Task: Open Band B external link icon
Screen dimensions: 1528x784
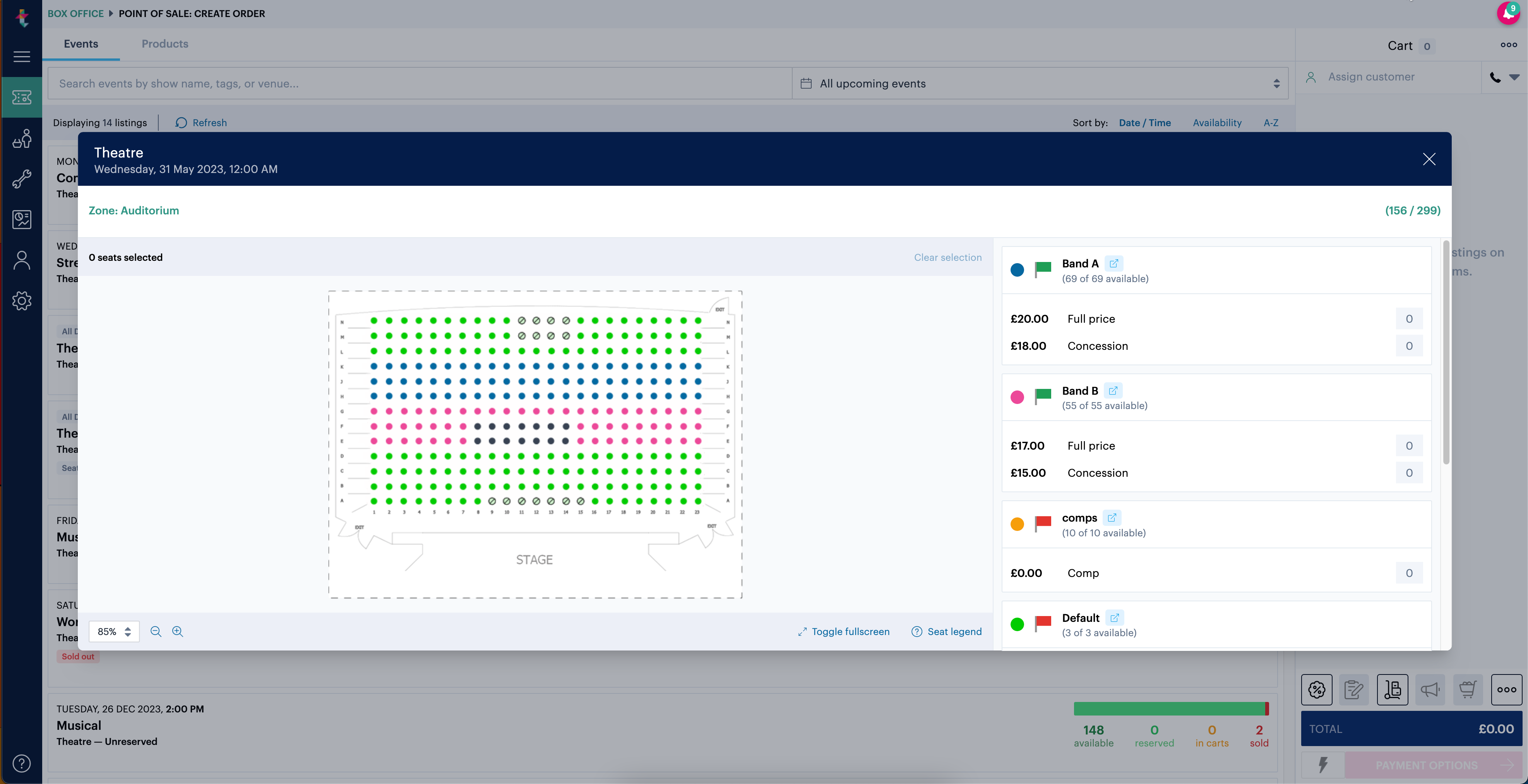Action: click(x=1113, y=391)
